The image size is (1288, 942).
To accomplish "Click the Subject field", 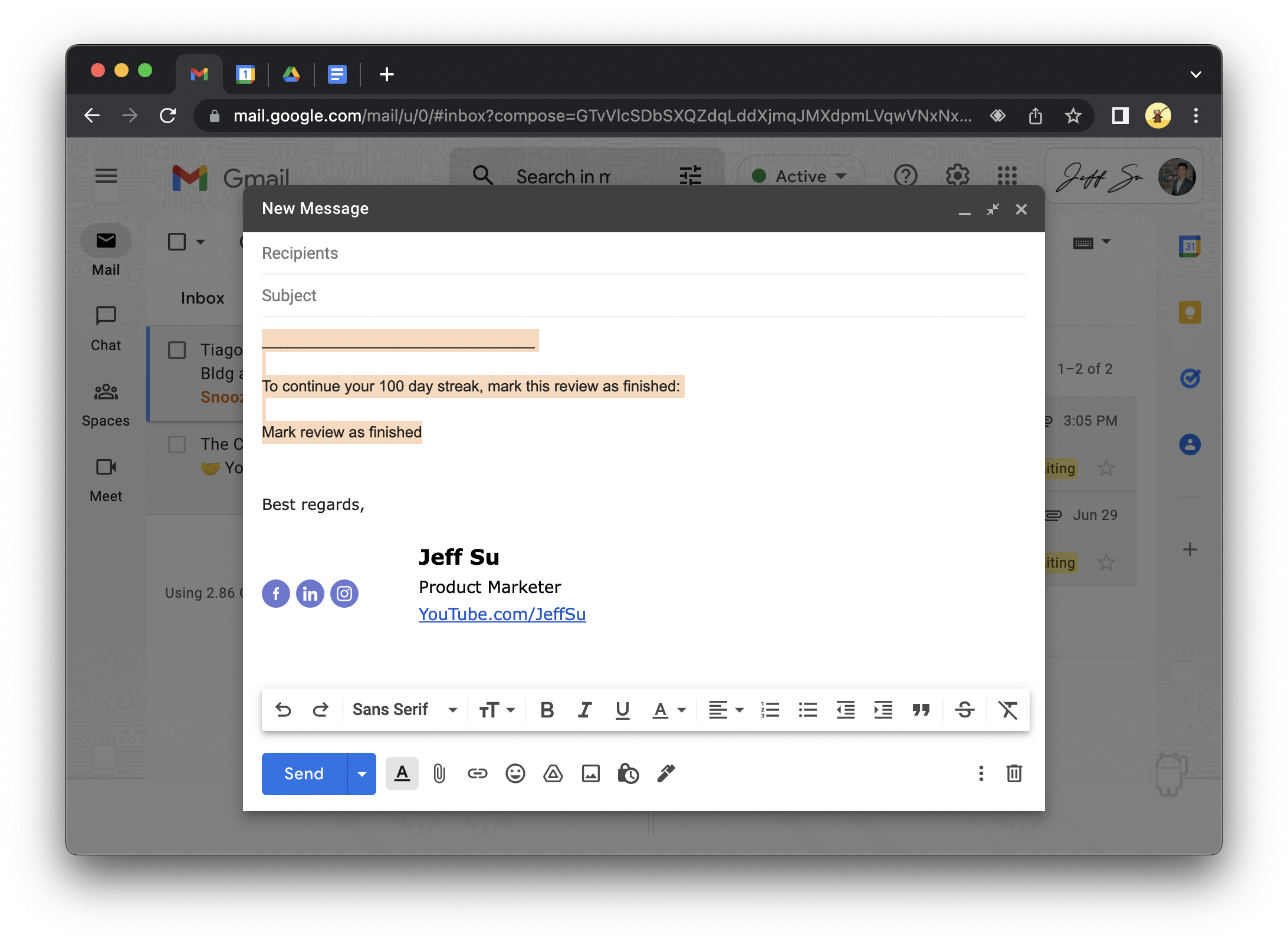I will click(644, 296).
